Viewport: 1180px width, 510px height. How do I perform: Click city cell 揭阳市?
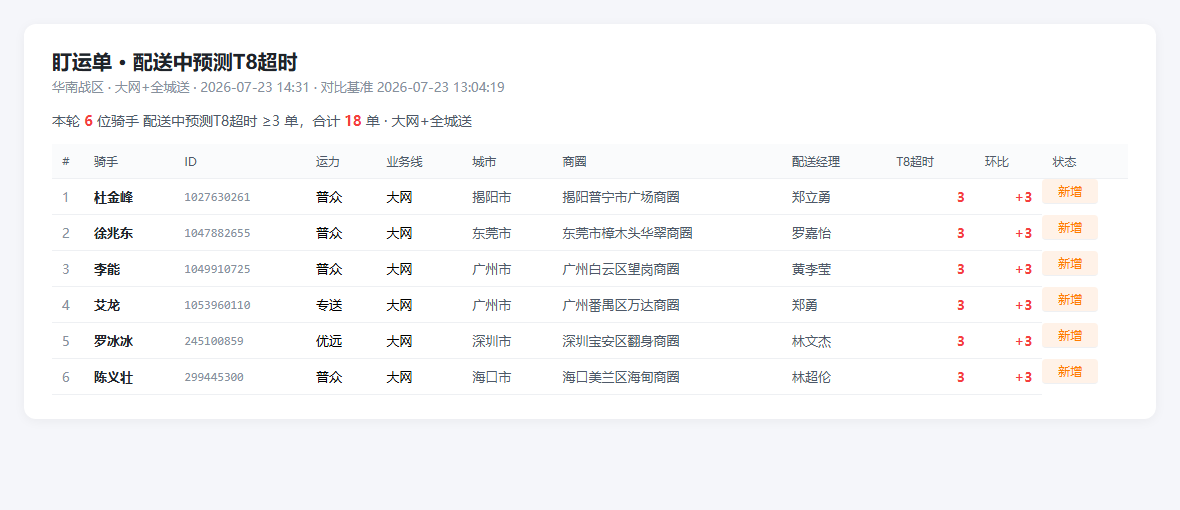(x=491, y=198)
